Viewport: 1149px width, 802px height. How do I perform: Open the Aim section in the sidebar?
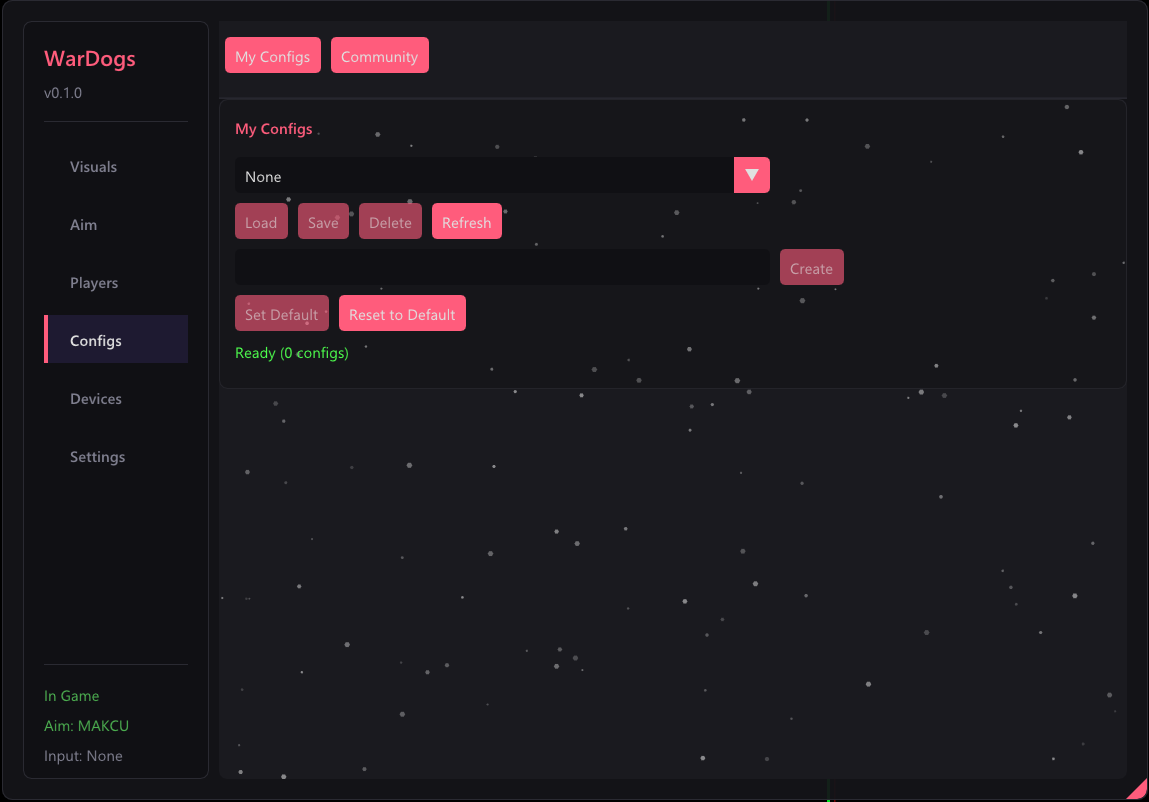point(116,224)
